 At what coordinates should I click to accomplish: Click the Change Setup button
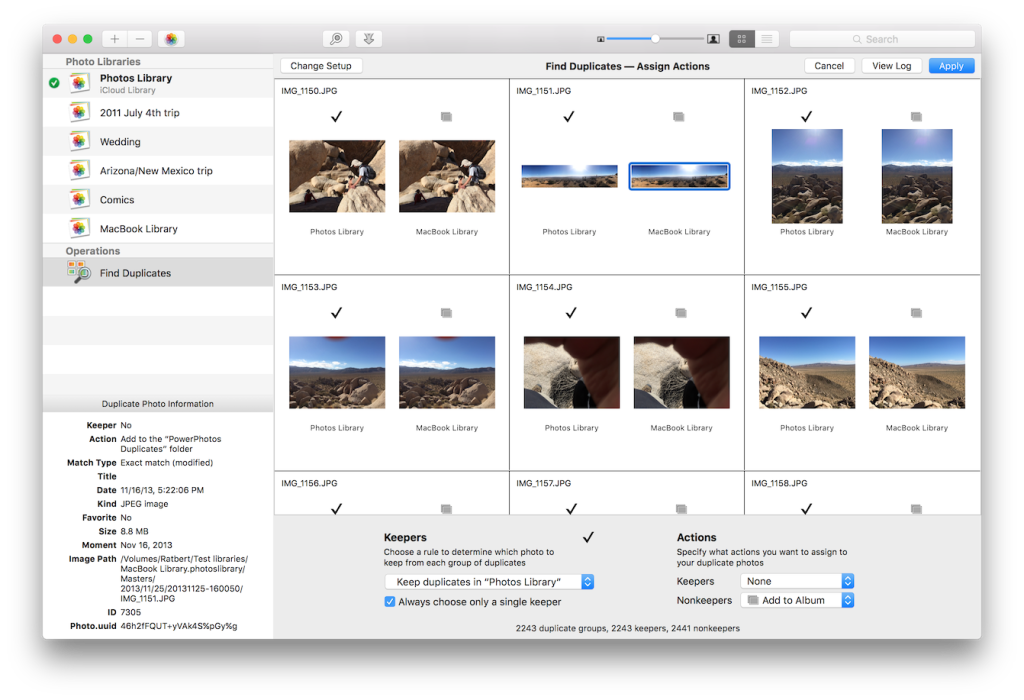[320, 65]
